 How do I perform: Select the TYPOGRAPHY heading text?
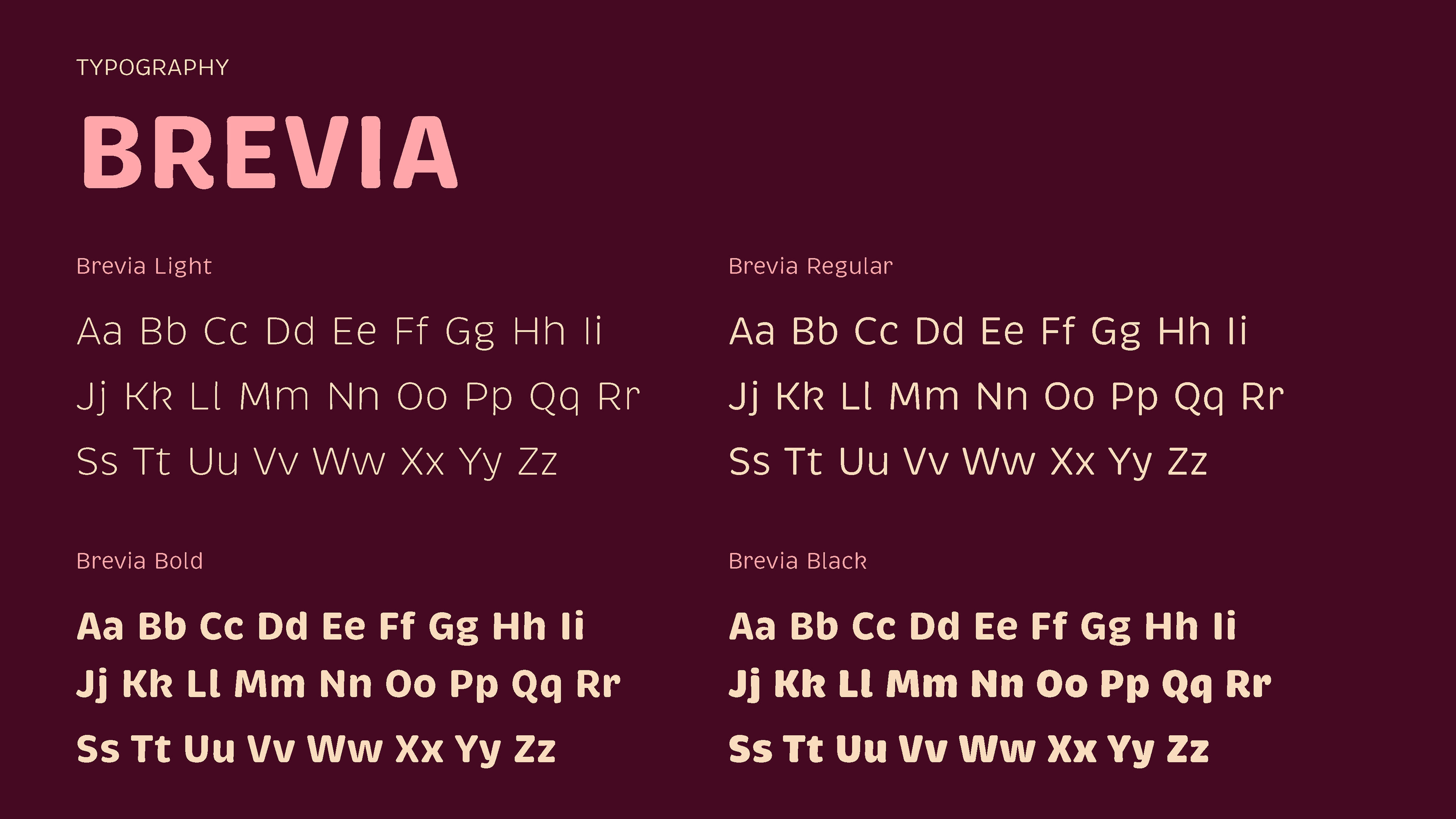(x=152, y=68)
